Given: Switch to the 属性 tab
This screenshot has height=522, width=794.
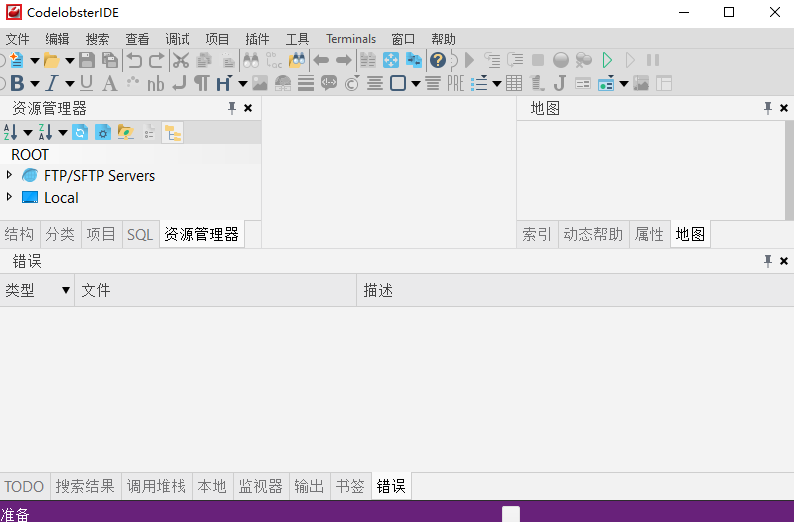Looking at the screenshot, I should [x=650, y=234].
